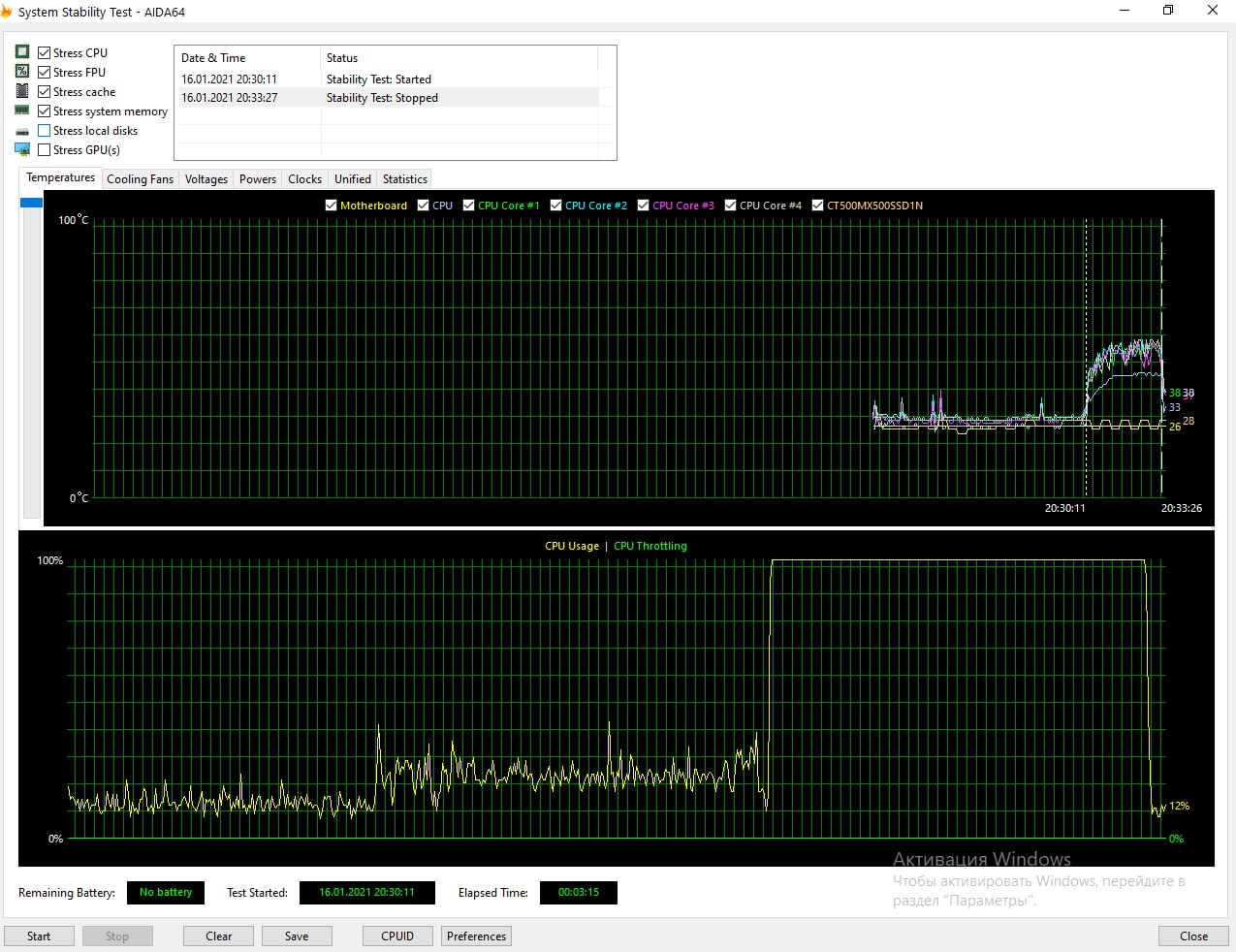Switch to the Cooling Fans tab
The height and width of the screenshot is (952, 1236).
tap(140, 179)
